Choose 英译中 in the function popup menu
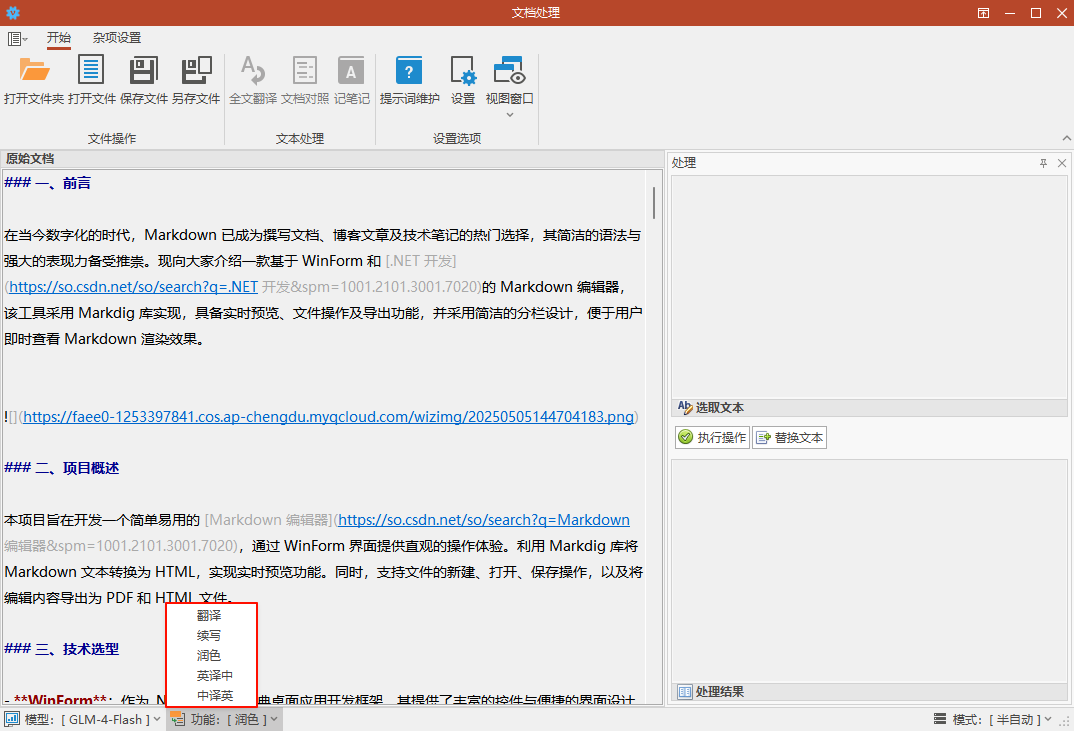This screenshot has height=731, width=1074. [214, 676]
